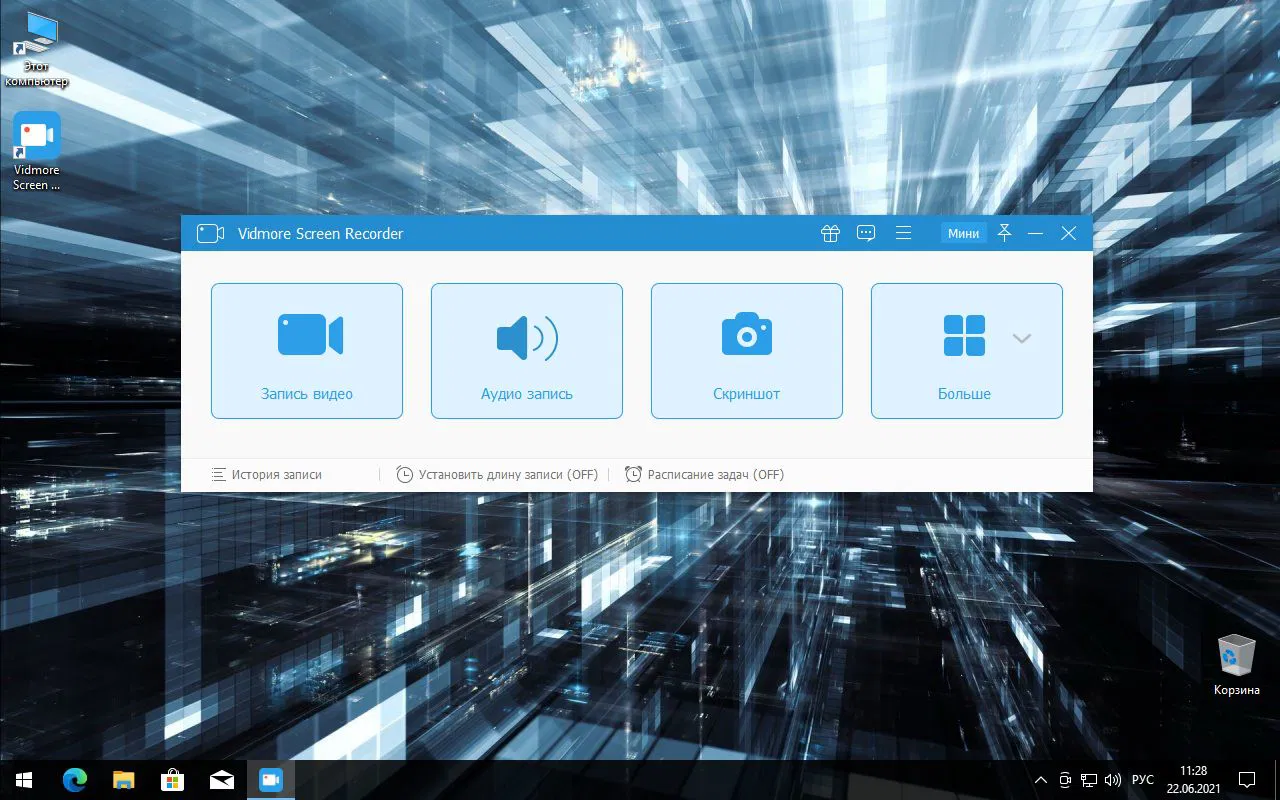Open Microsoft Store from the taskbar
The height and width of the screenshot is (800, 1280).
click(173, 780)
